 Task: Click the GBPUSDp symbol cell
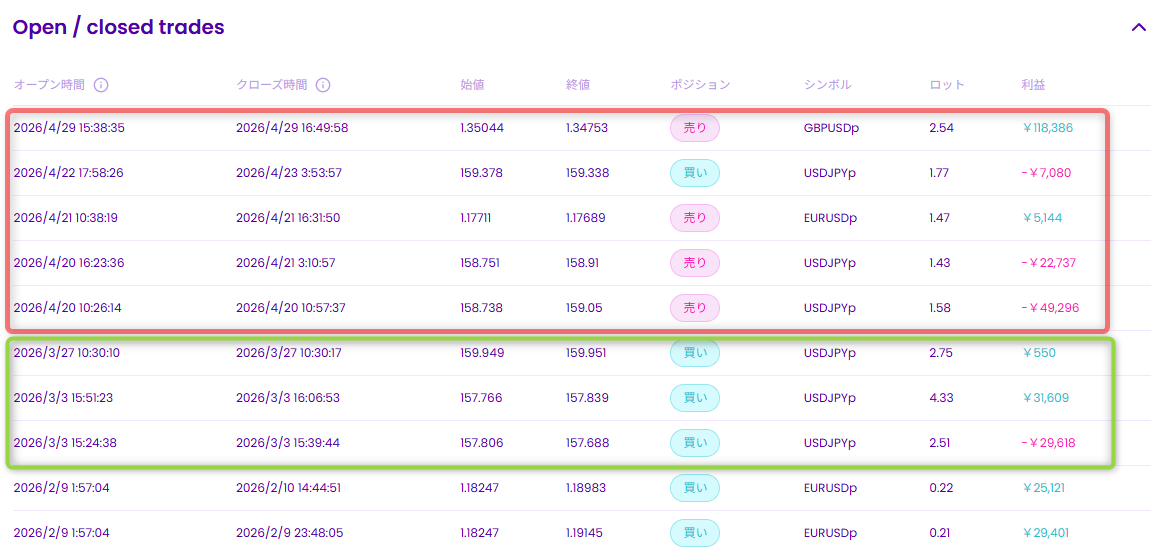(x=831, y=128)
